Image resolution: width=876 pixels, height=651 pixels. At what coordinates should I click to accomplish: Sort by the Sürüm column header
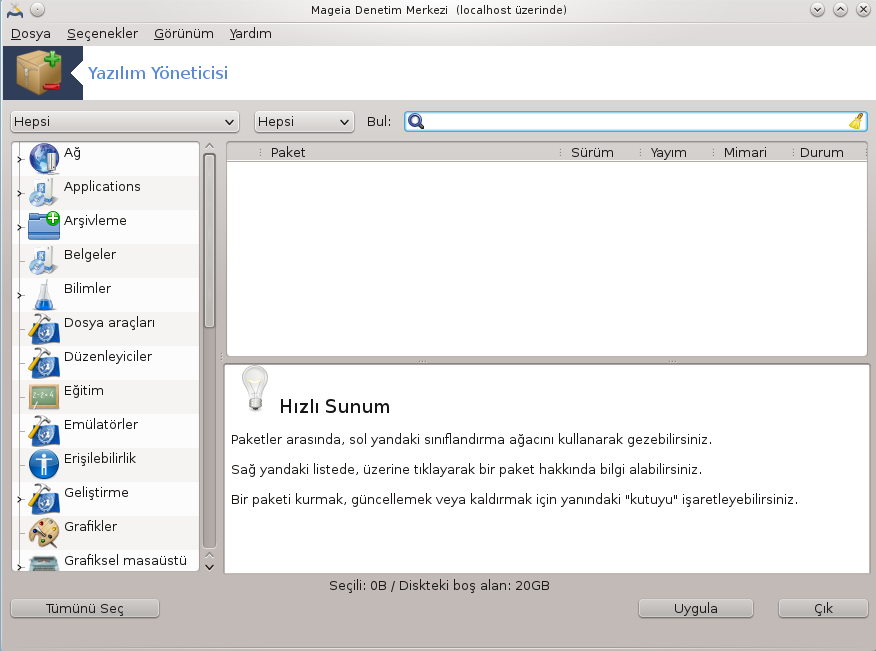(599, 152)
